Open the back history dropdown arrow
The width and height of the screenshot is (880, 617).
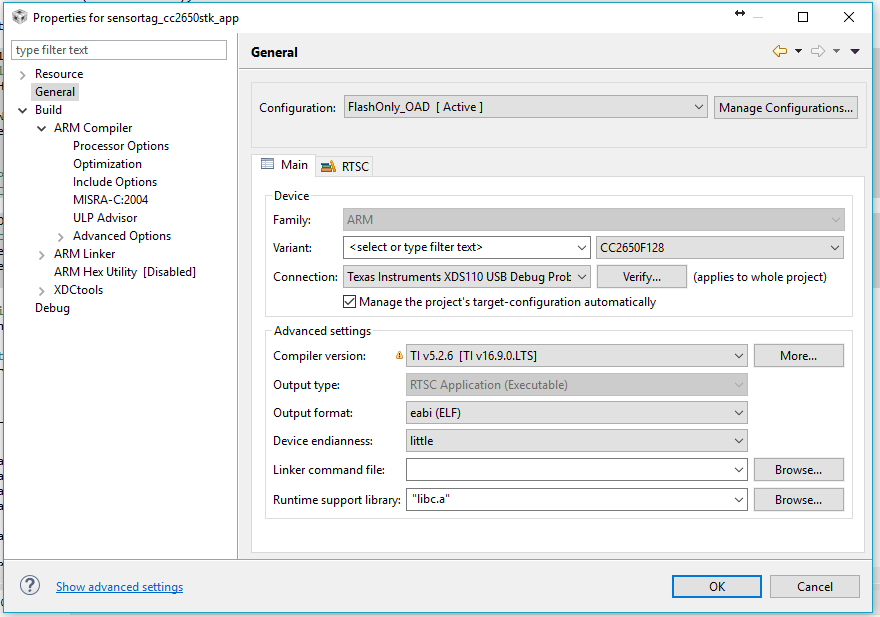pos(798,52)
